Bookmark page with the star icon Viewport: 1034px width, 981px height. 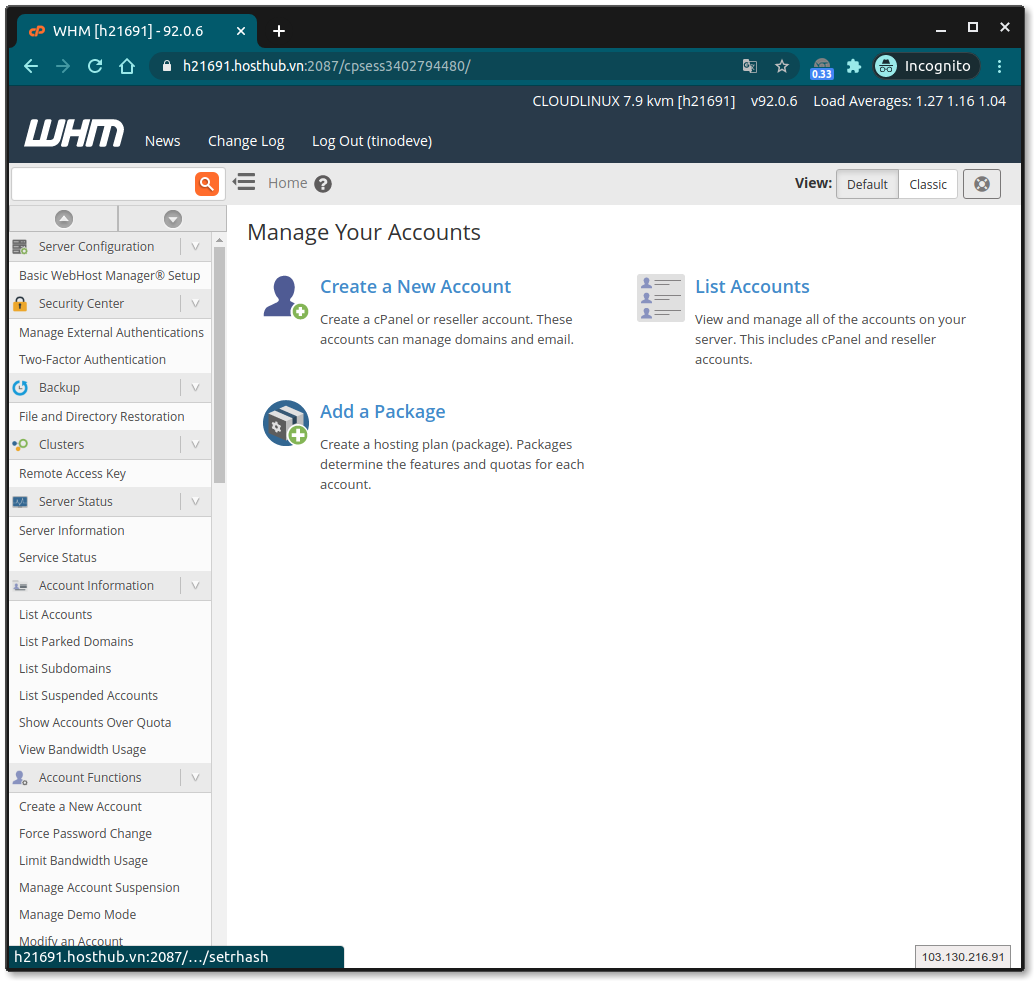(x=782, y=66)
